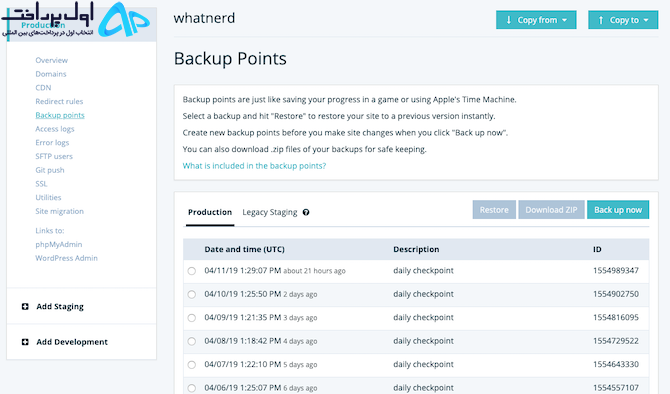
Task: Follow the phpMyAdmin link
Action: pos(59,244)
